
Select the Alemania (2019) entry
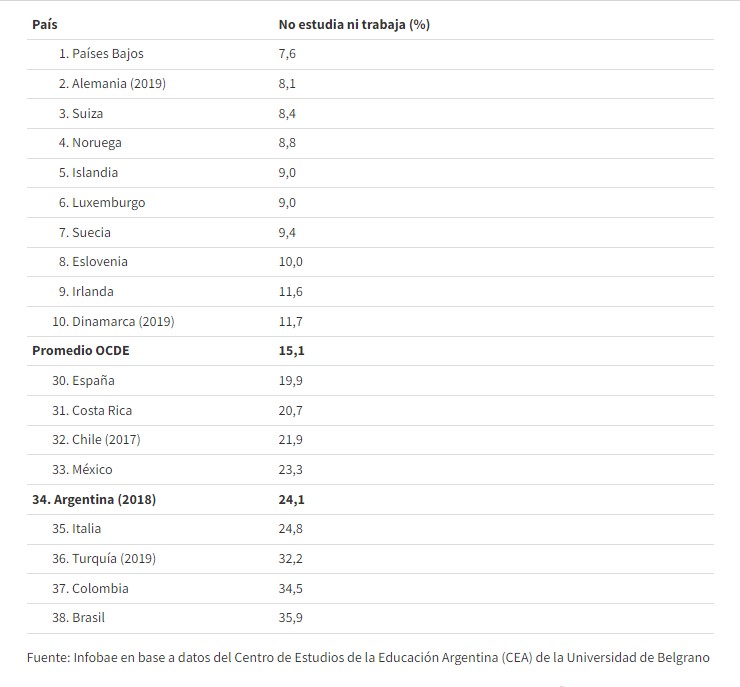[x=112, y=84]
